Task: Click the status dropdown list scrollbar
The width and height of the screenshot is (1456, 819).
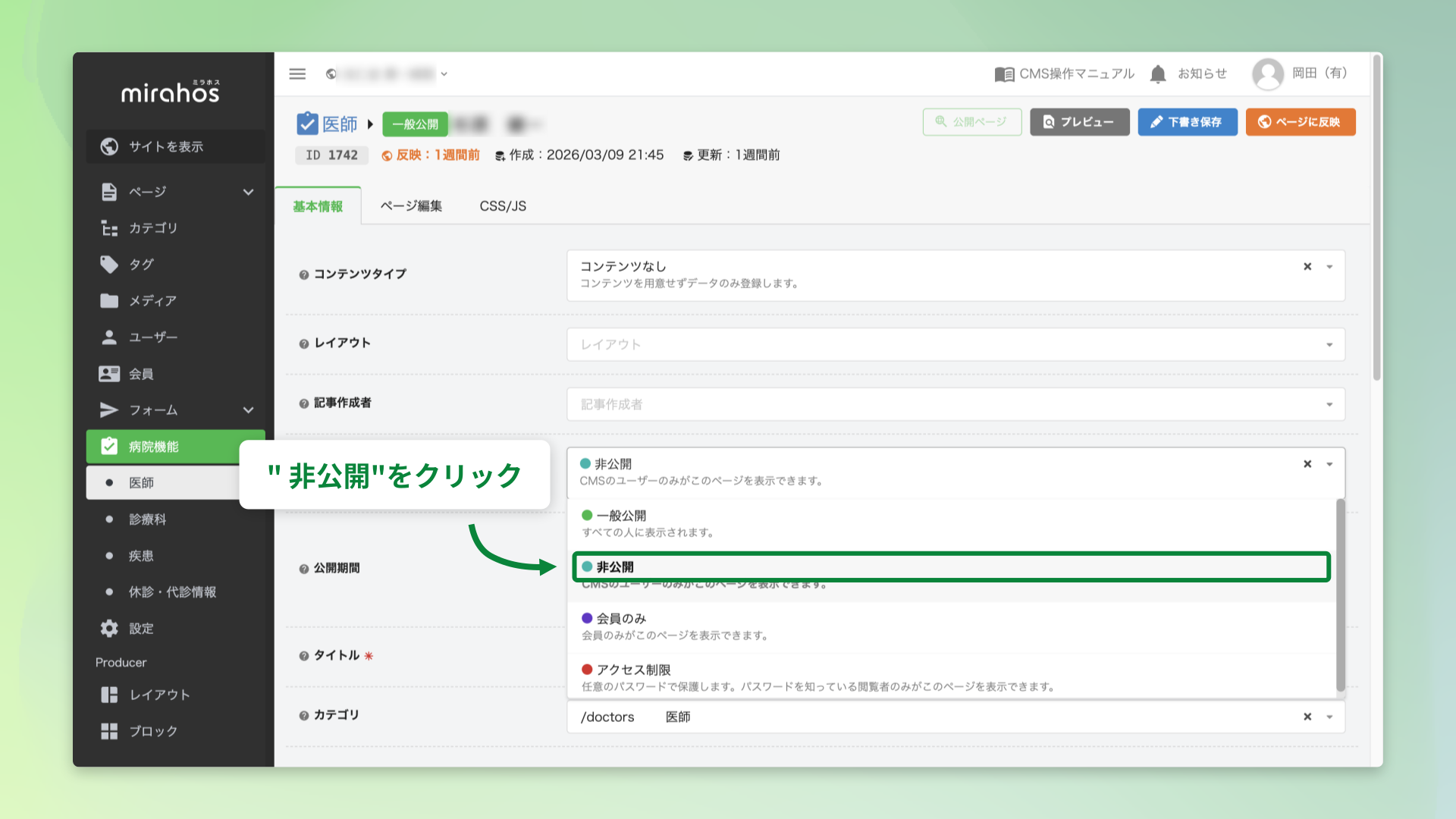Action: [x=1340, y=595]
